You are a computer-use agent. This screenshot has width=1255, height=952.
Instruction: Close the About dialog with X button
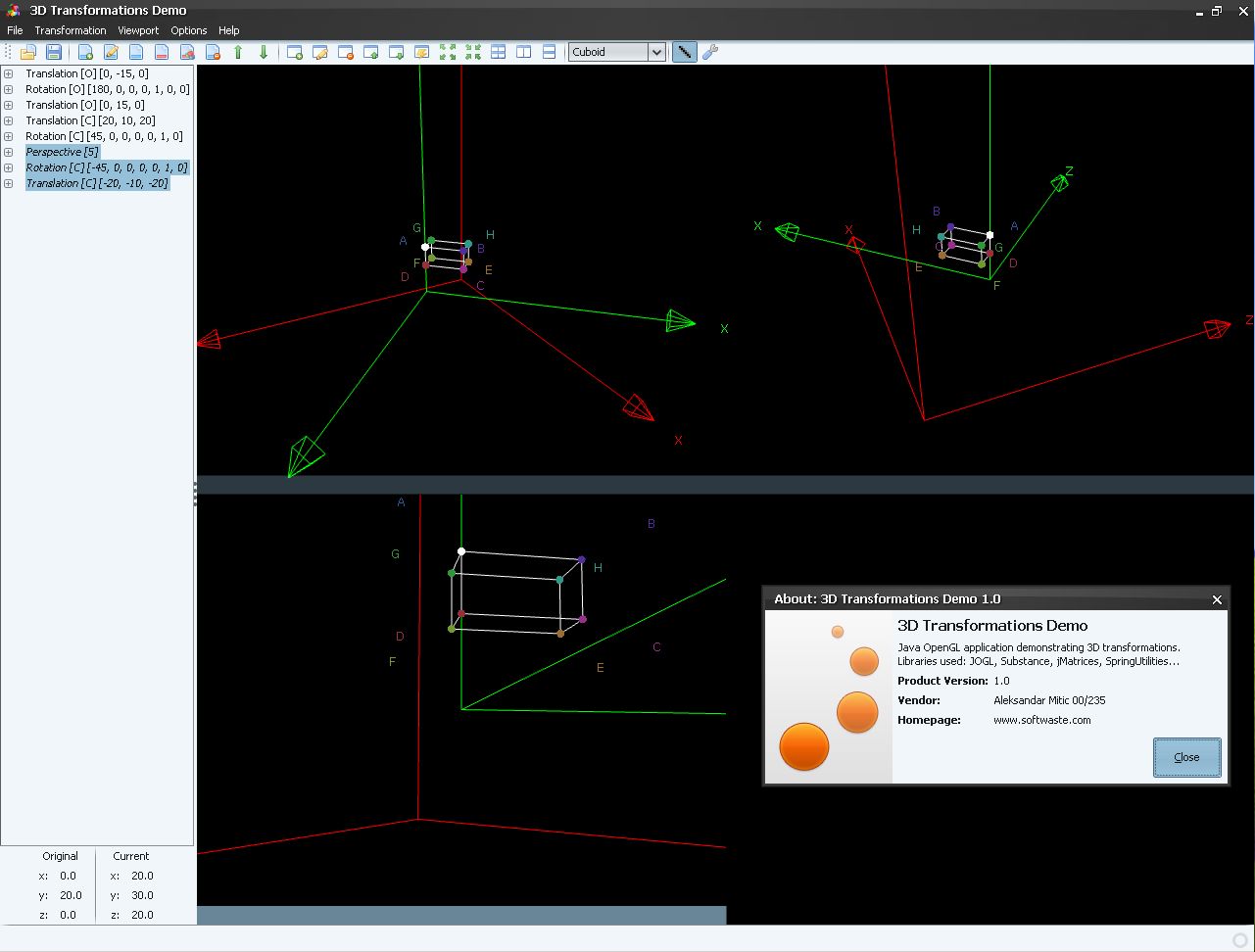[x=1217, y=599]
